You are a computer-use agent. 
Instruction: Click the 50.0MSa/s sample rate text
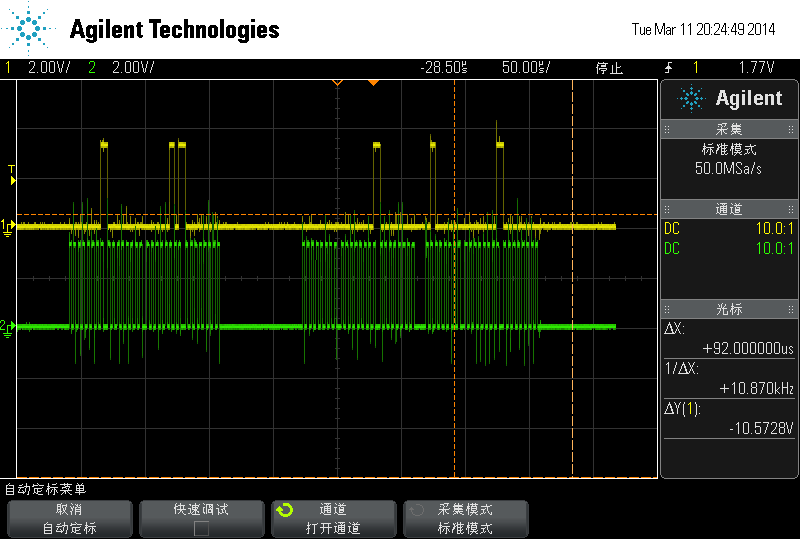[728, 168]
